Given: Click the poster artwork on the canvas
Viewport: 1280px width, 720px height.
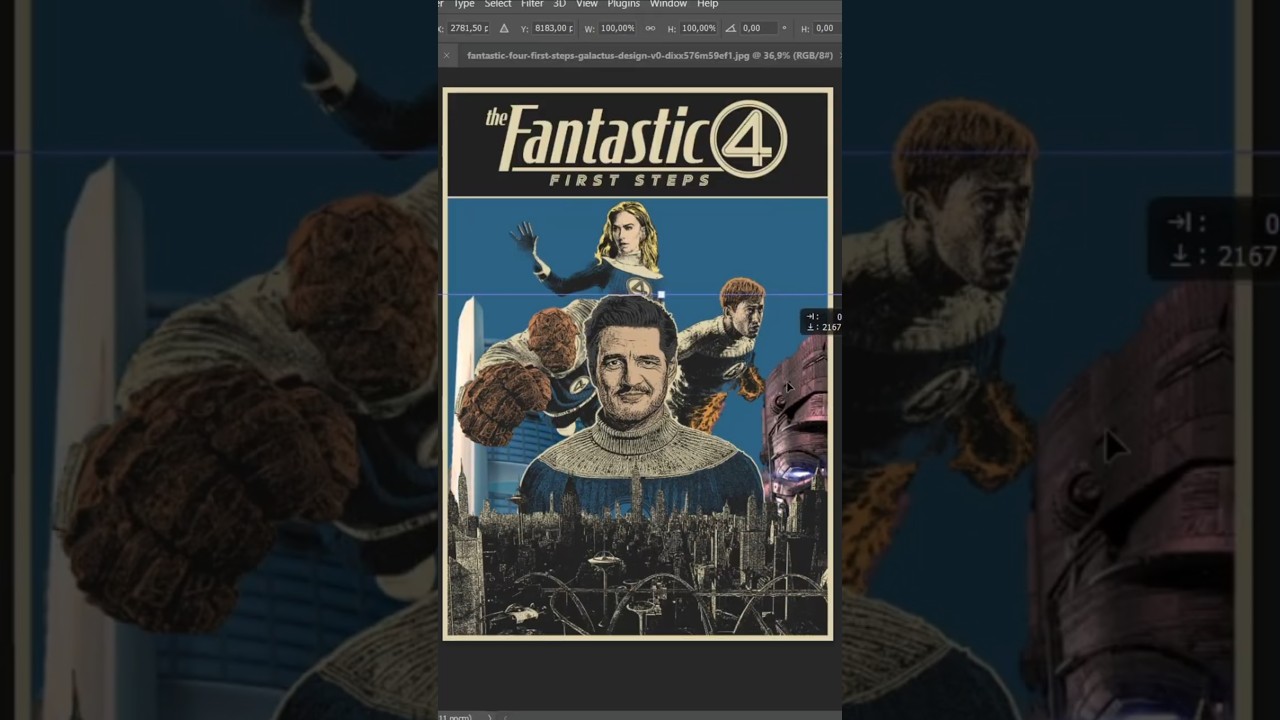Looking at the screenshot, I should (x=638, y=364).
